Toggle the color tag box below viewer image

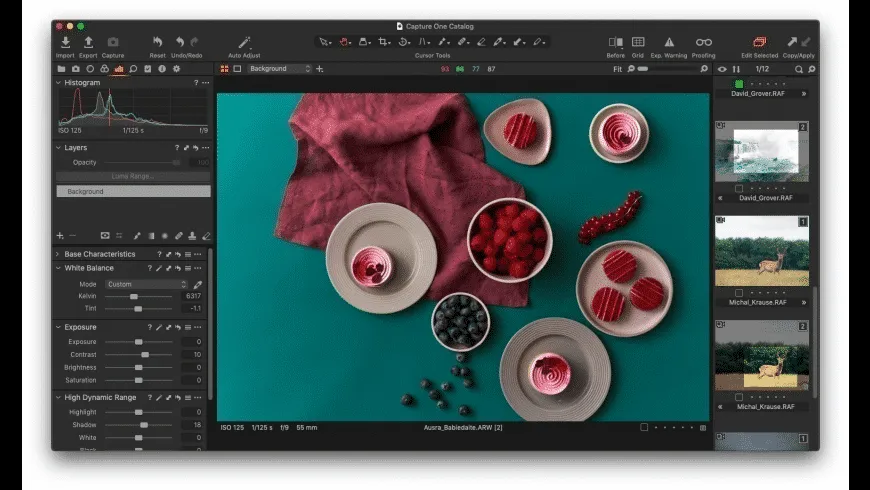click(x=644, y=427)
